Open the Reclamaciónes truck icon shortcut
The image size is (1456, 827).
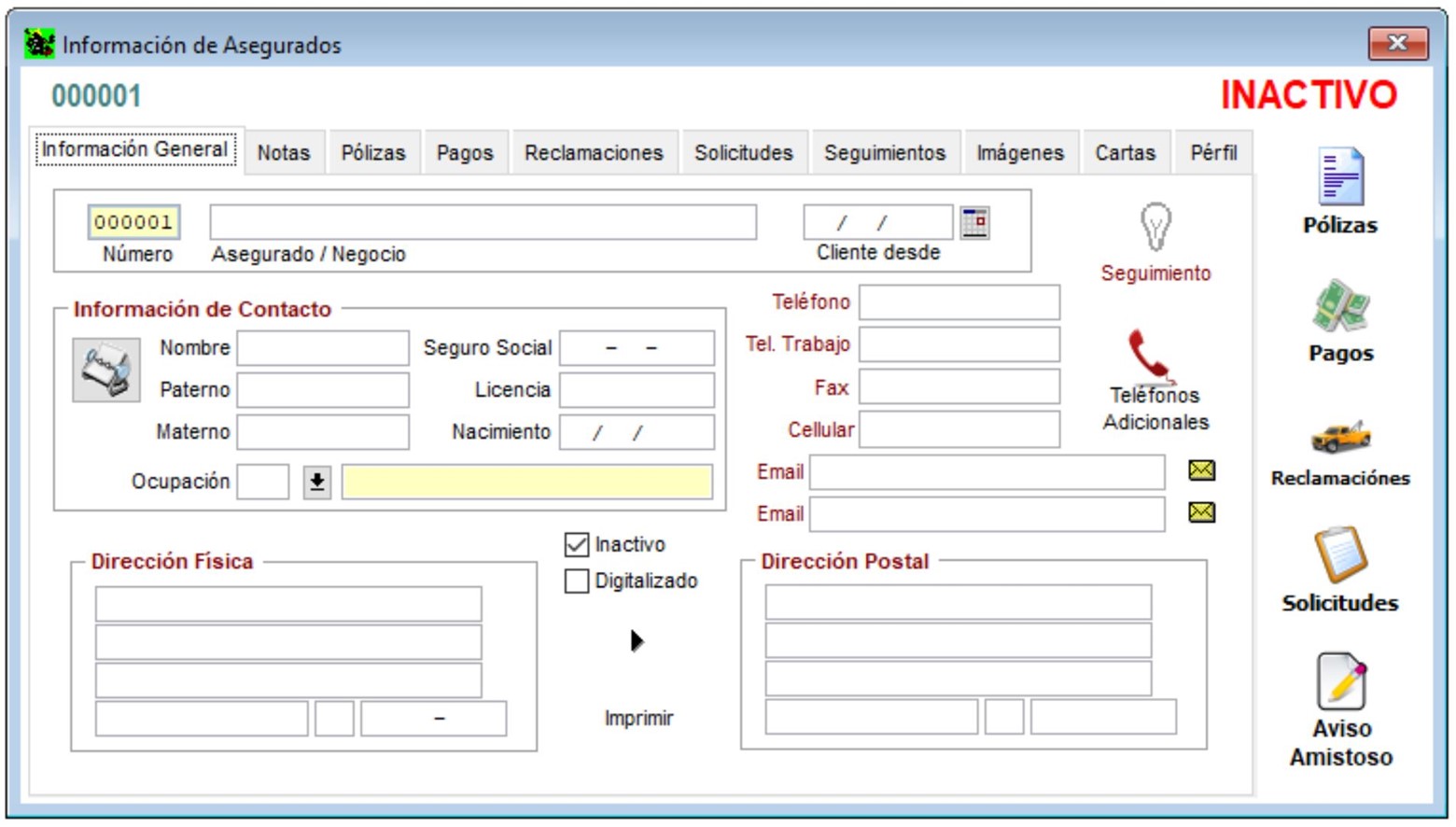pyautogui.click(x=1340, y=435)
